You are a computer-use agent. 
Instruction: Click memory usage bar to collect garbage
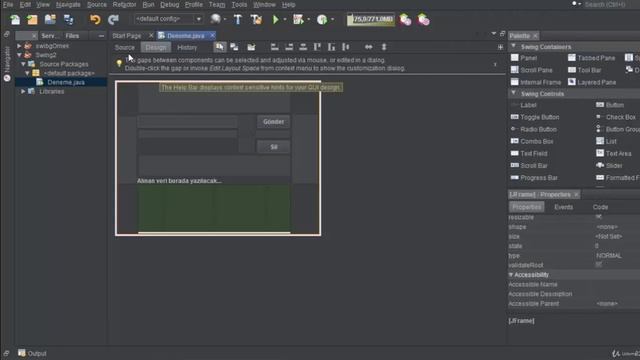(x=371, y=19)
